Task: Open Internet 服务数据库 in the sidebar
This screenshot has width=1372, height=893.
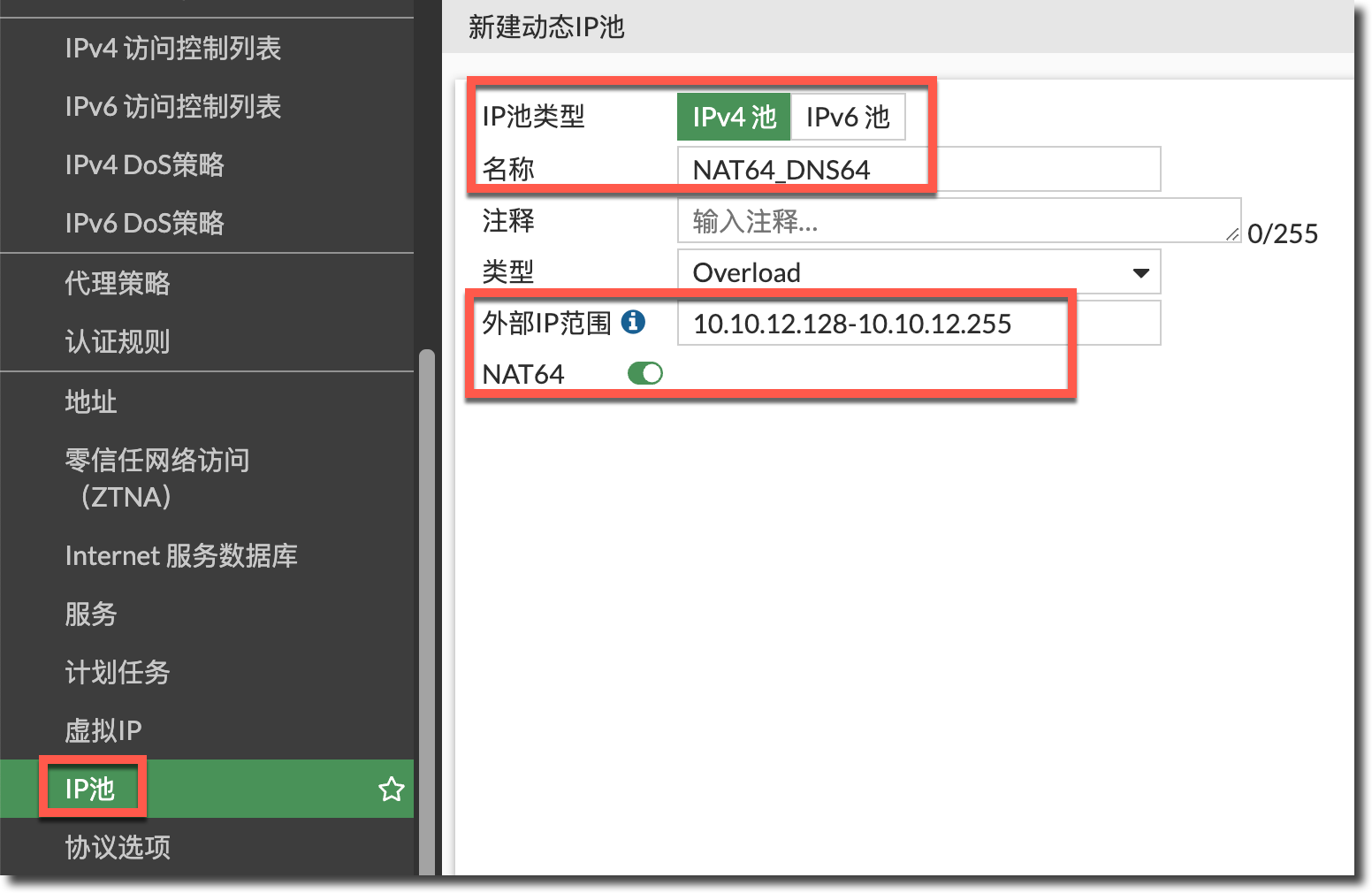Action: (x=180, y=555)
